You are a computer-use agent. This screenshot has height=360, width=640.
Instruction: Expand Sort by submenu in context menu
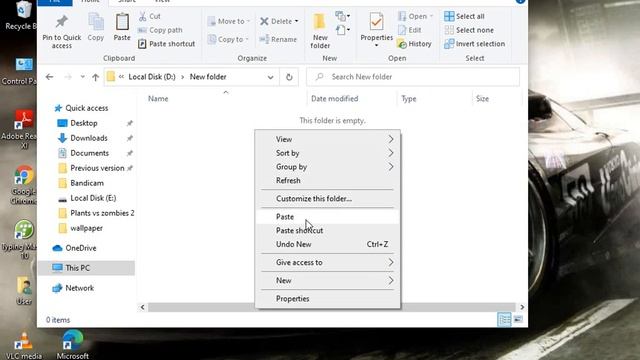point(327,153)
